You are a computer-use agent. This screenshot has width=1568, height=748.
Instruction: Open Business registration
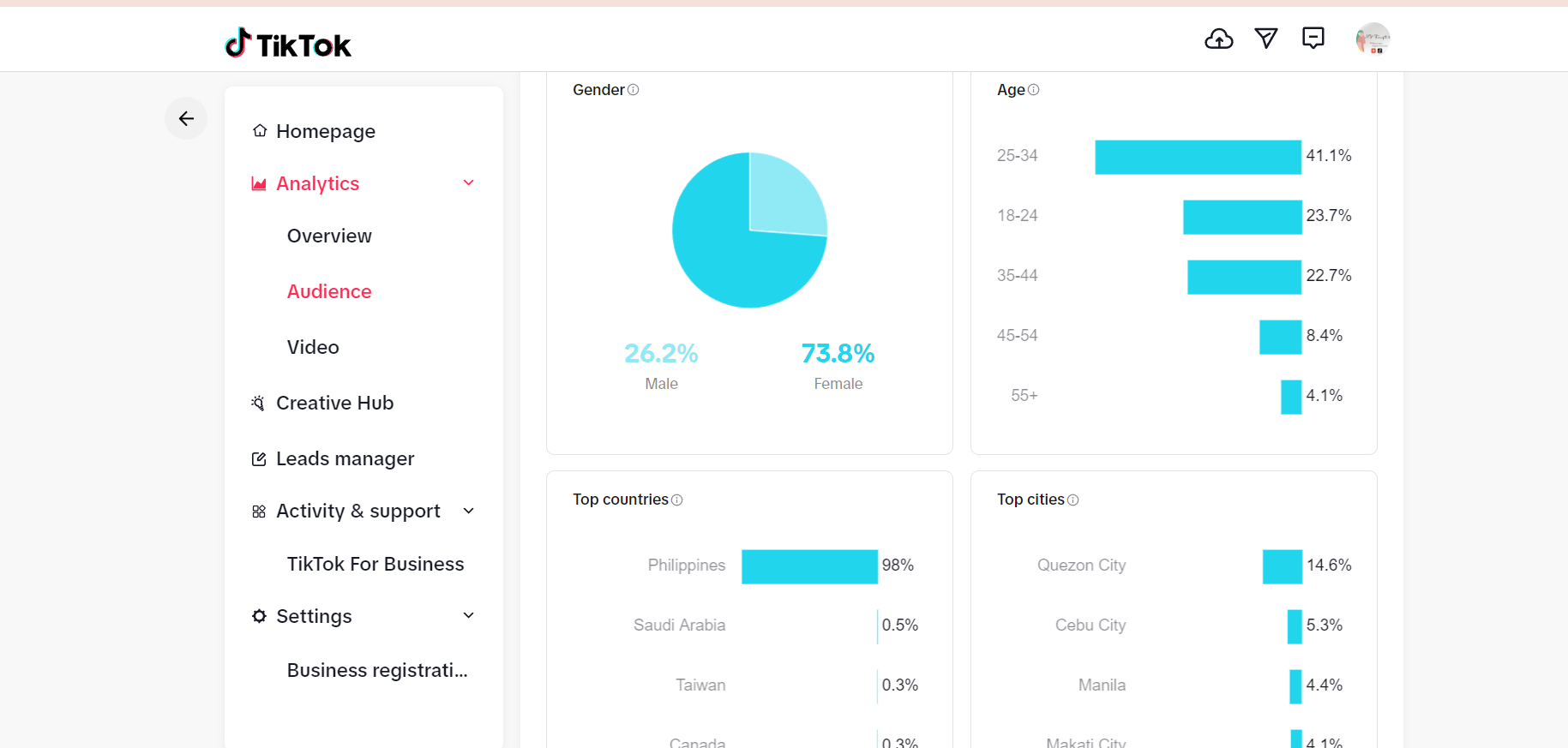(x=377, y=670)
